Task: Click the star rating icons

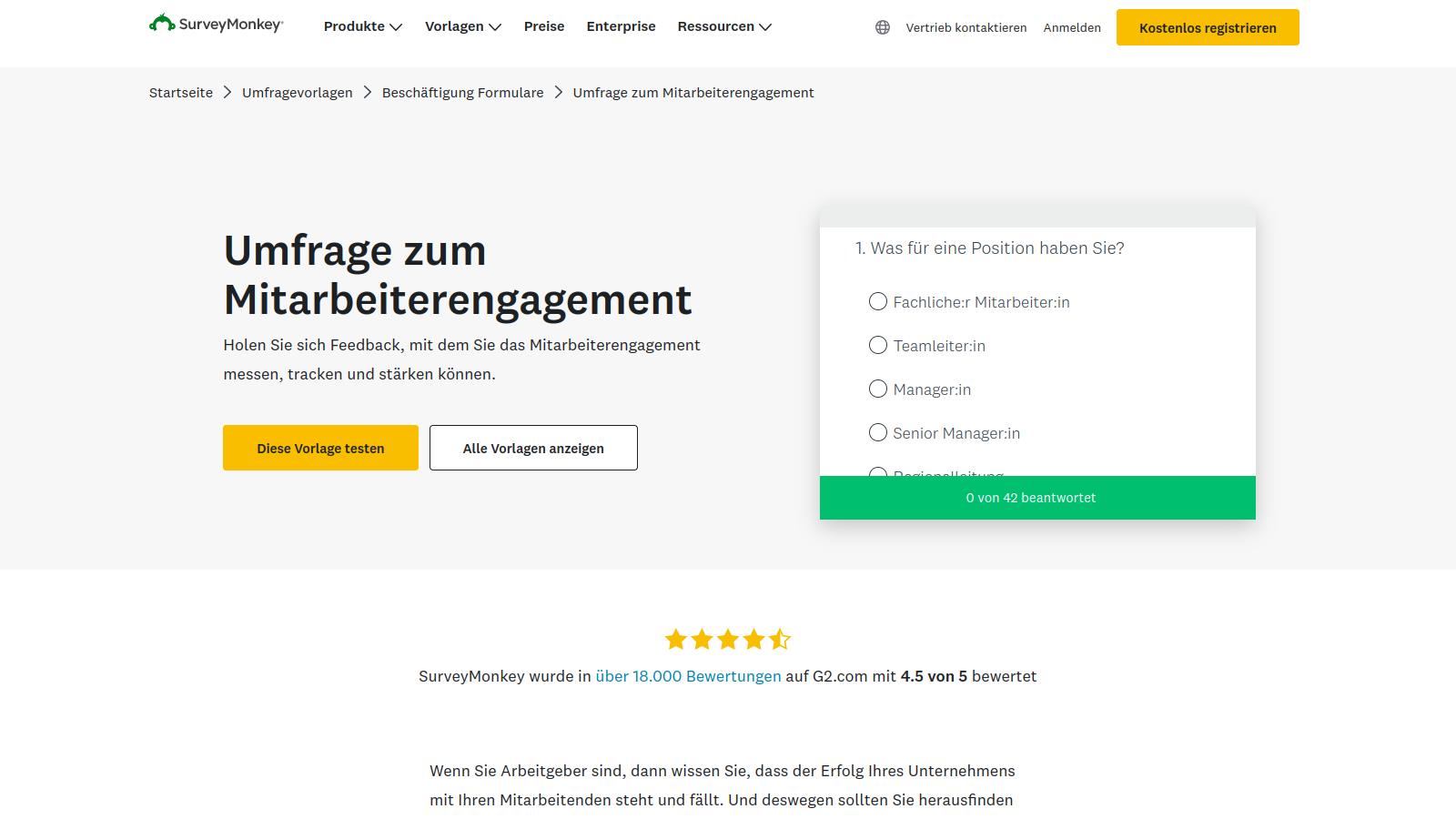Action: [x=727, y=640]
